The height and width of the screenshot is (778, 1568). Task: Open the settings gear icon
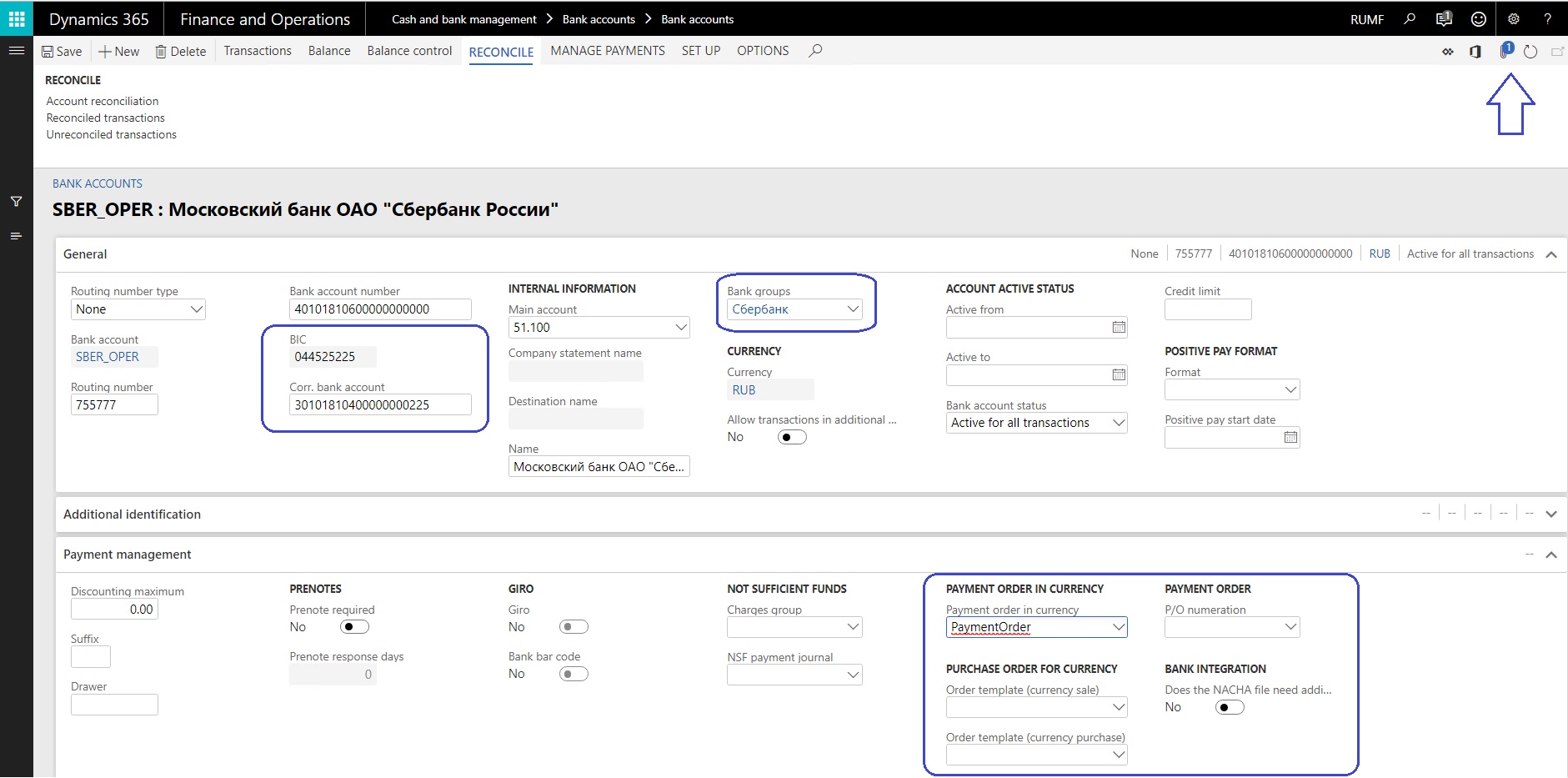tap(1514, 18)
